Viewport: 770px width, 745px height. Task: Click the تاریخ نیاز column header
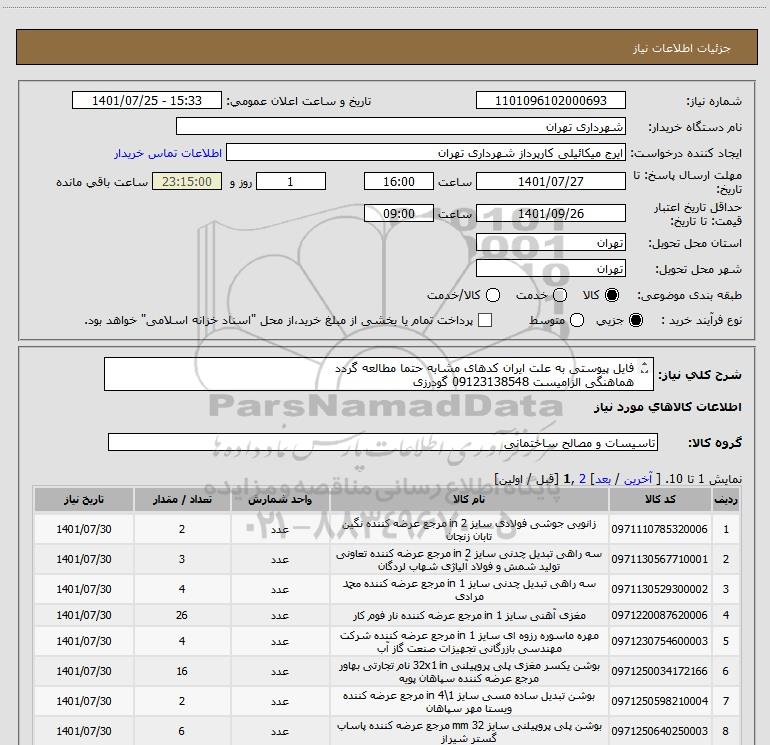(83, 499)
